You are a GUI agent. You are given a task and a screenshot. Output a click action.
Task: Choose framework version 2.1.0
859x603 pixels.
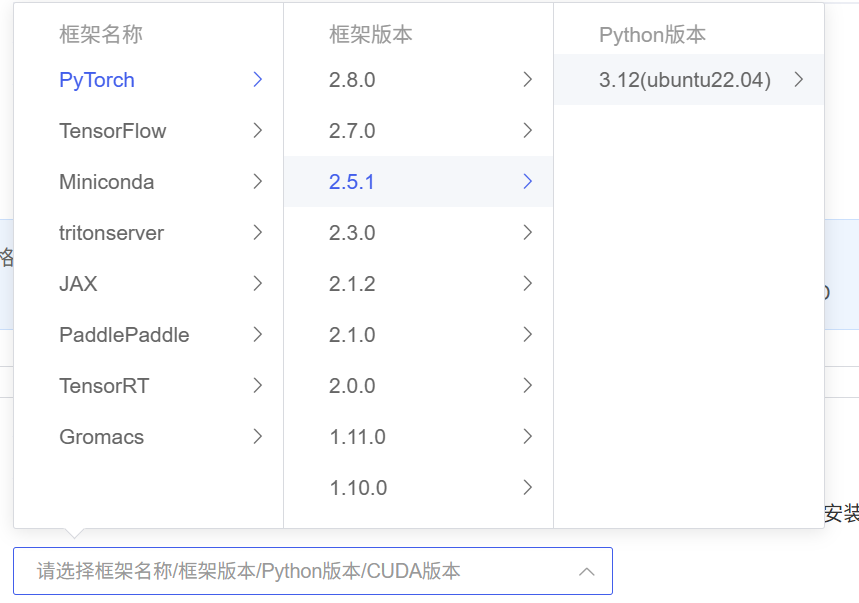(x=419, y=335)
